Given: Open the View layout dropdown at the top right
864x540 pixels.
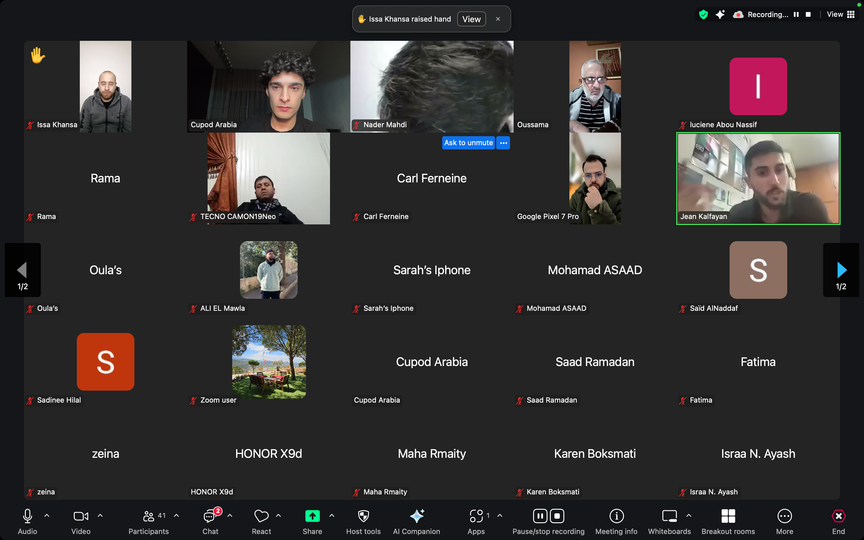Looking at the screenshot, I should tap(841, 15).
